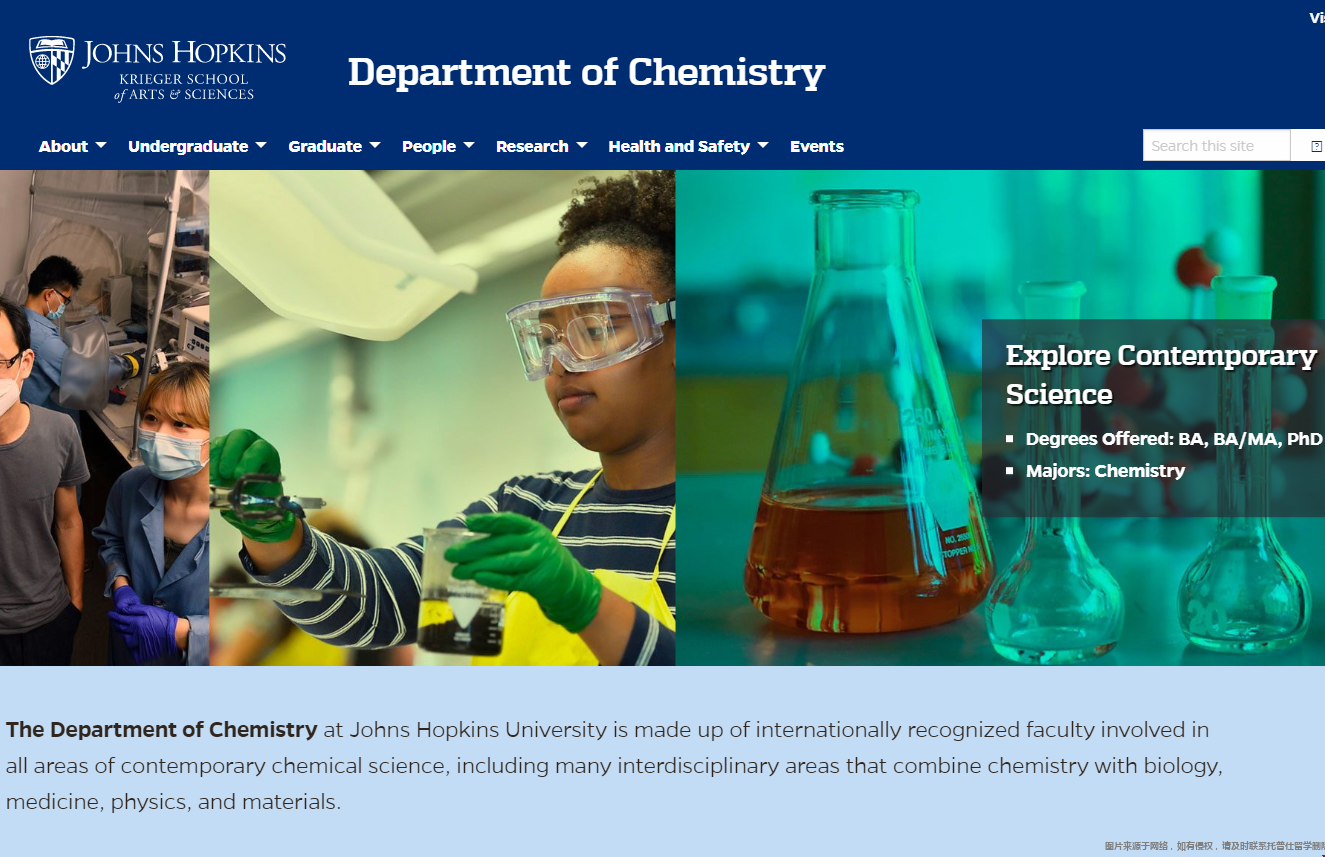
Task: Open the Research dropdown caret
Action: (x=582, y=146)
